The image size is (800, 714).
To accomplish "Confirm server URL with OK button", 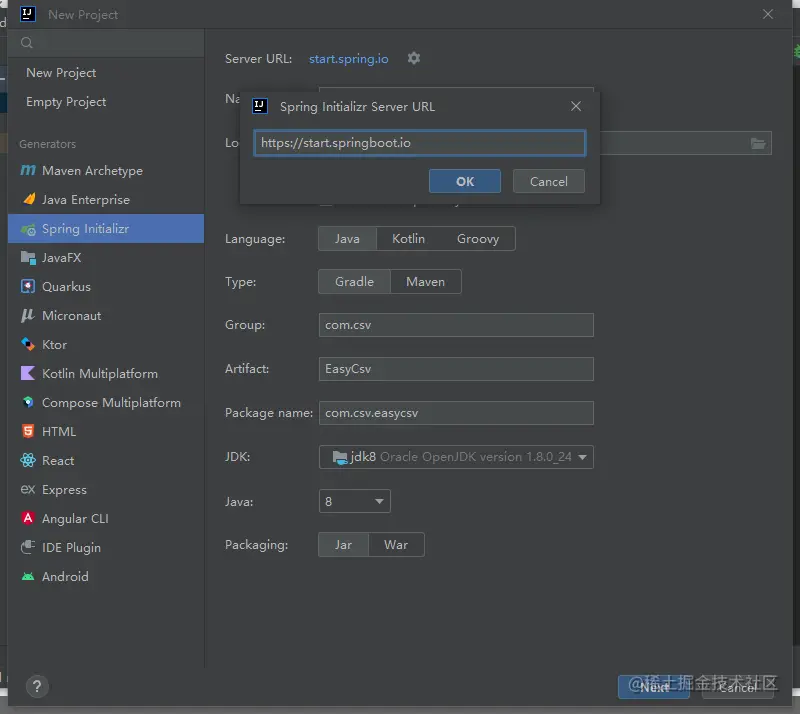I will tap(465, 181).
